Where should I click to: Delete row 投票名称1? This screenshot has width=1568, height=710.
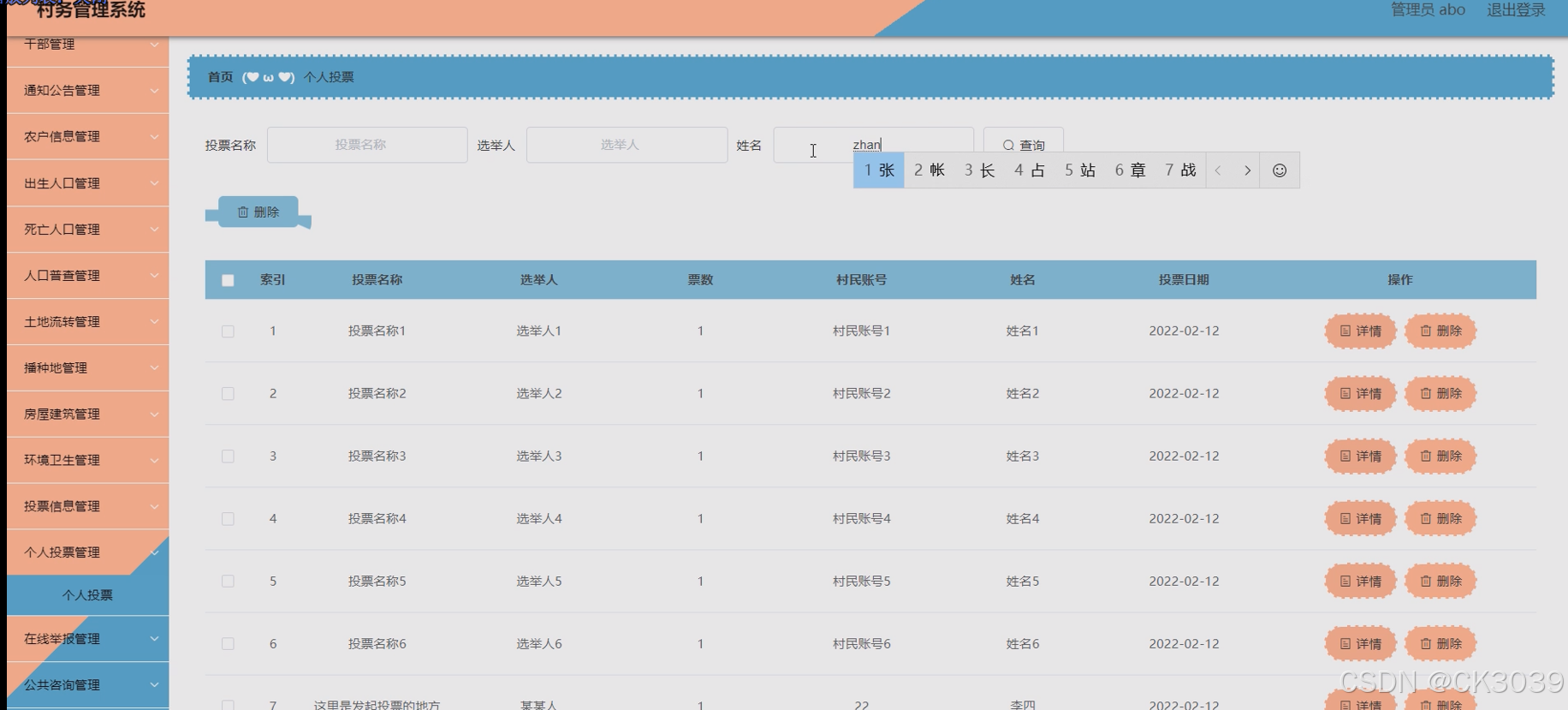1441,331
